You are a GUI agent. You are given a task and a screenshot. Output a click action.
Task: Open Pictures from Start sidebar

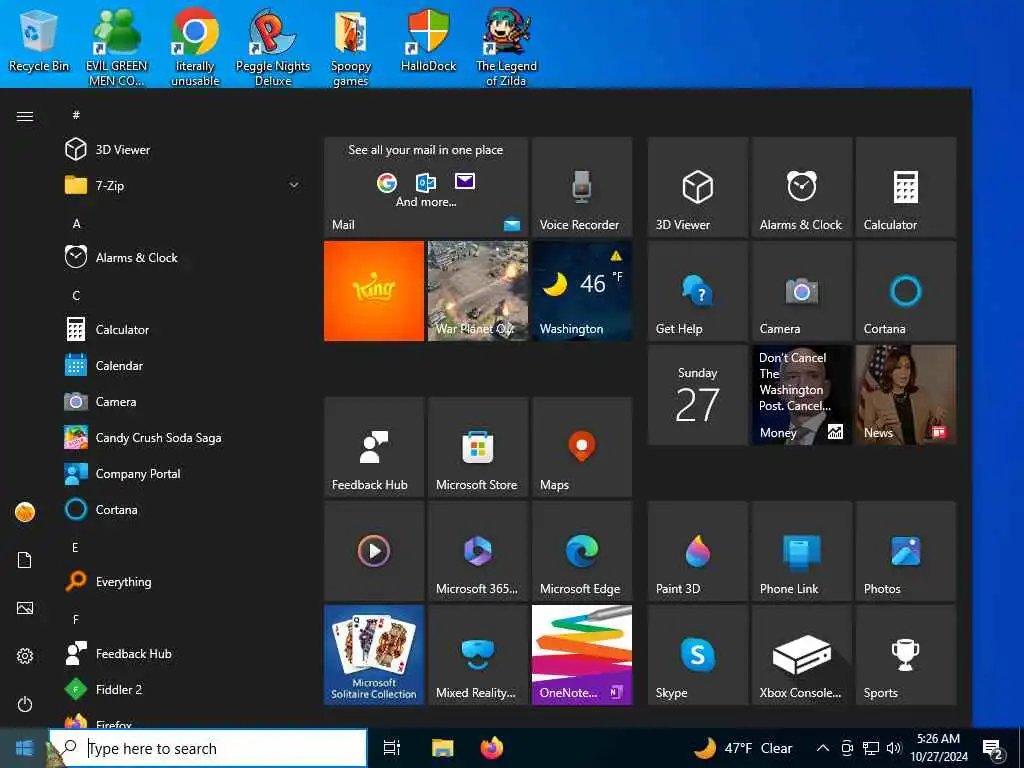(25, 608)
